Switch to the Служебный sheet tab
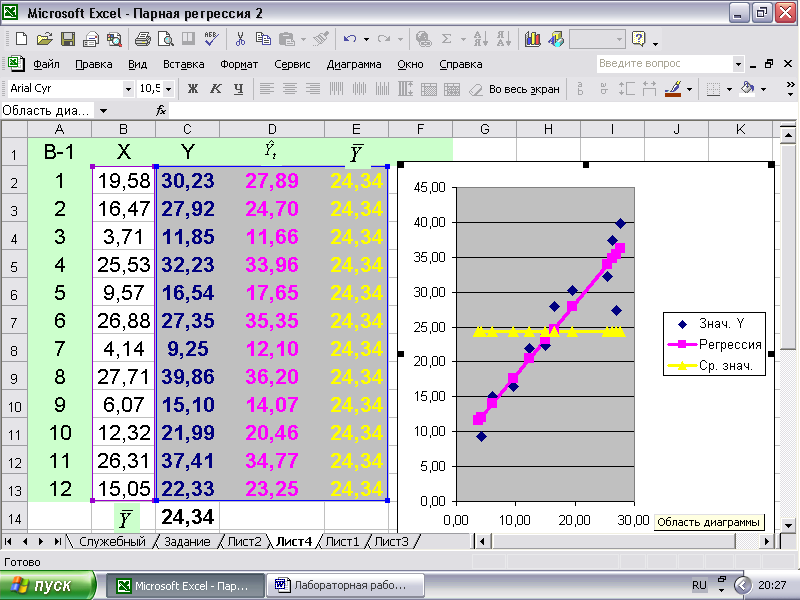The image size is (800, 600). [x=112, y=541]
